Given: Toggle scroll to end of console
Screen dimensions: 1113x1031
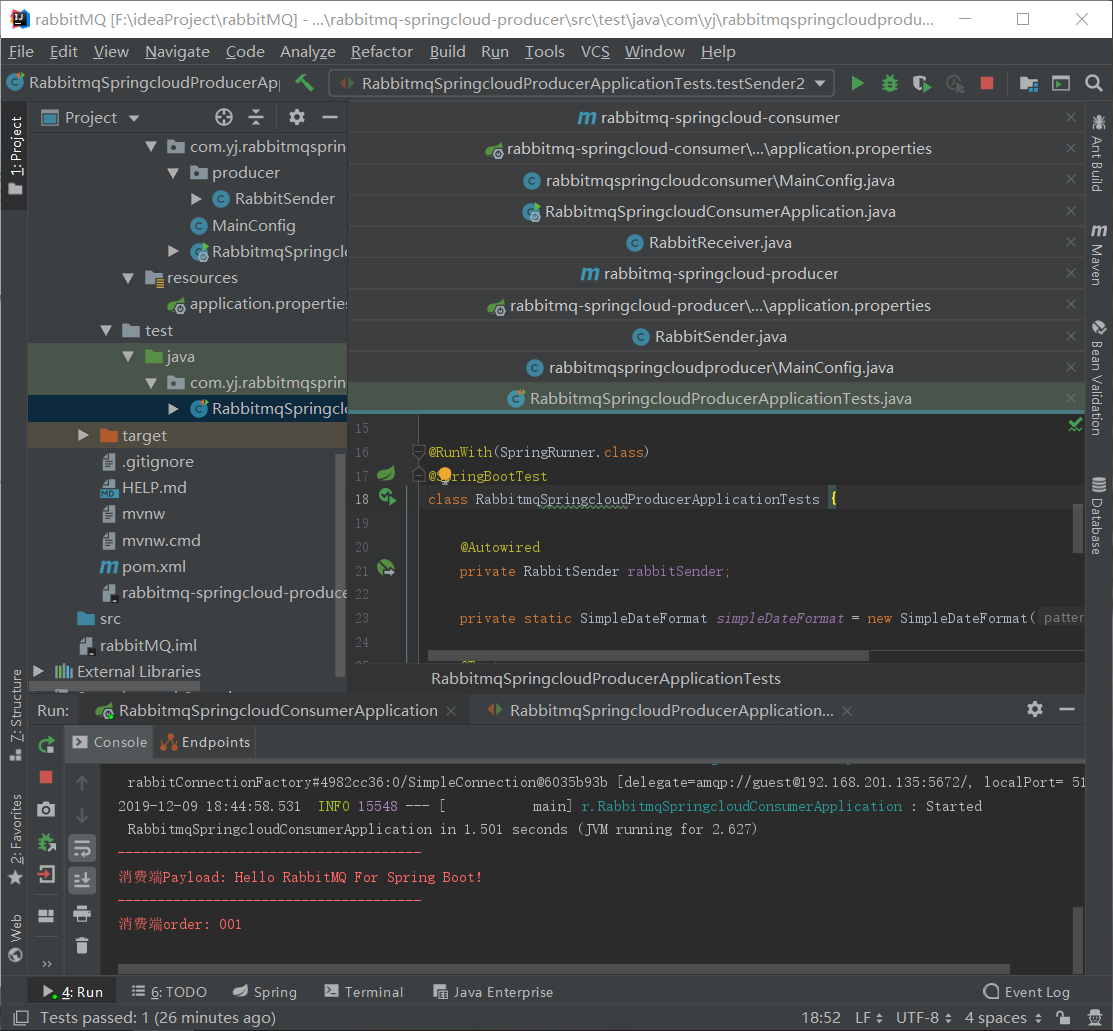Looking at the screenshot, I should 82,880.
